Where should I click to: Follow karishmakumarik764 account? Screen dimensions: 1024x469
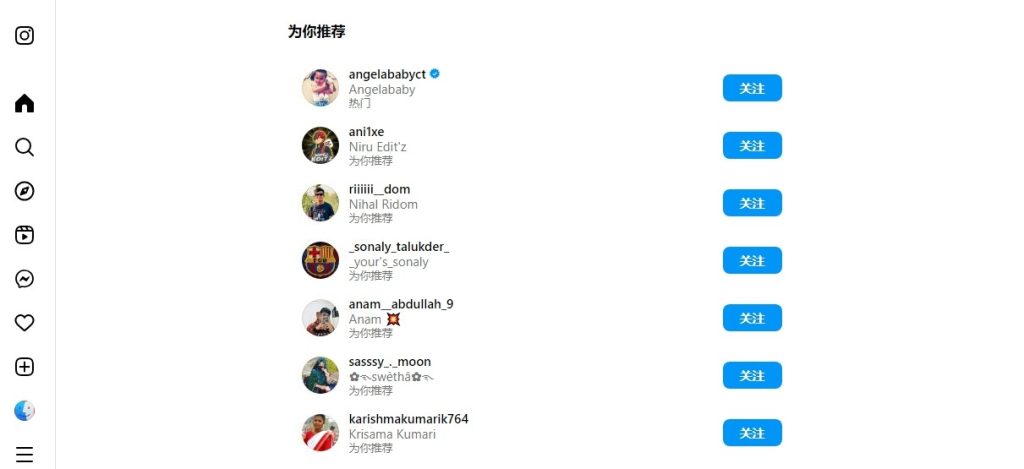[752, 433]
